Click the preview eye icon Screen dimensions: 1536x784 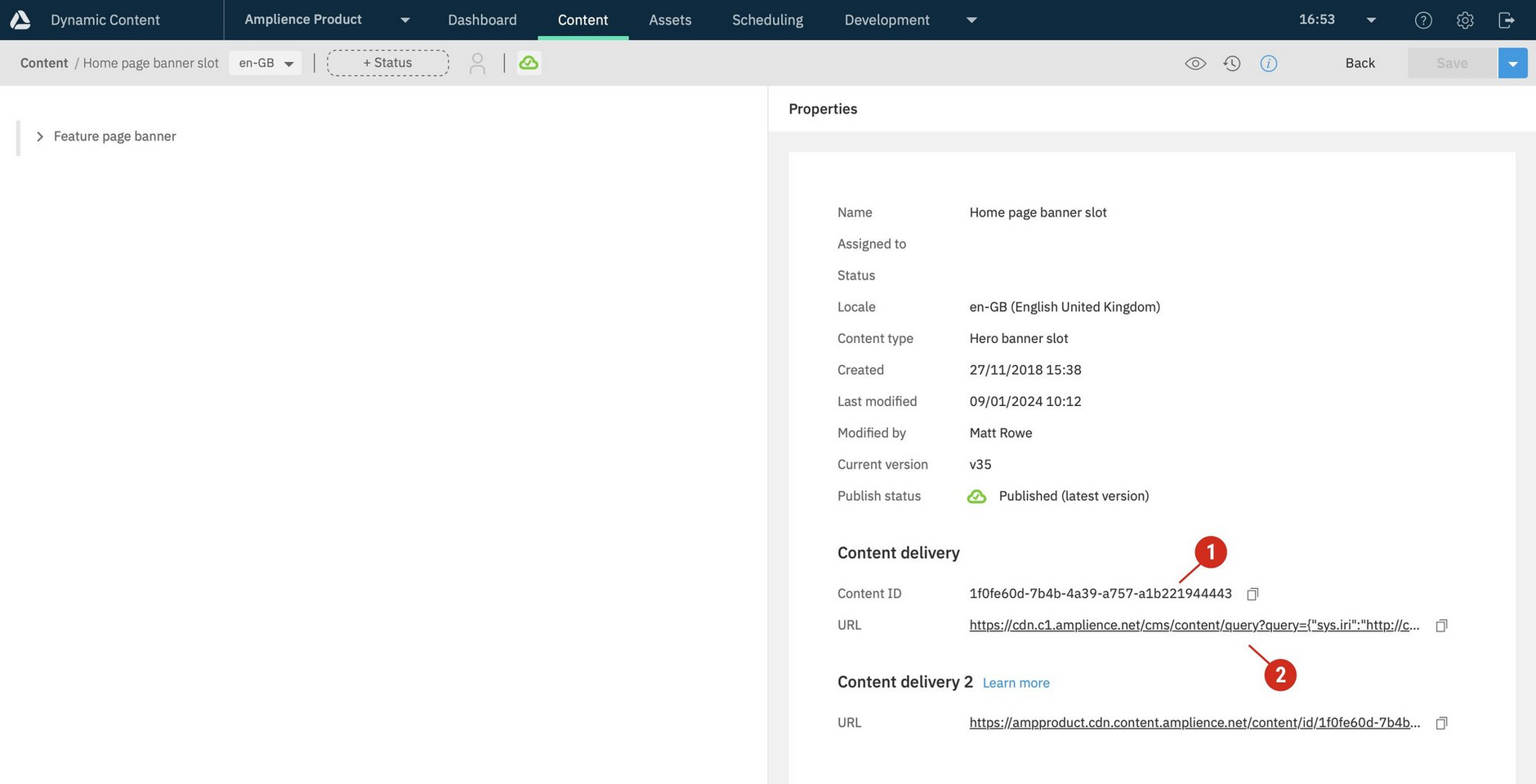click(x=1195, y=63)
